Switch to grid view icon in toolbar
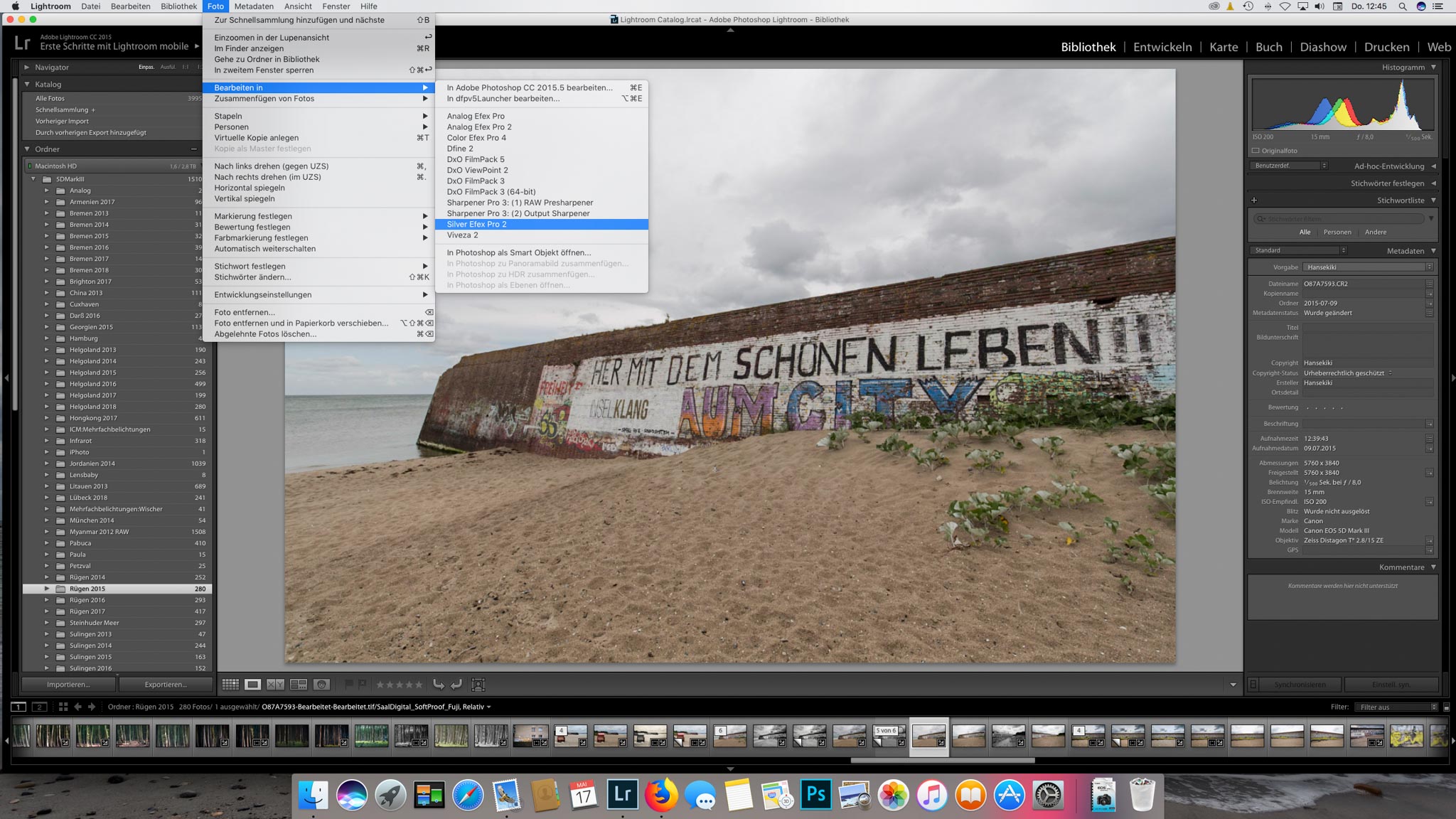This screenshot has height=819, width=1456. [230, 685]
